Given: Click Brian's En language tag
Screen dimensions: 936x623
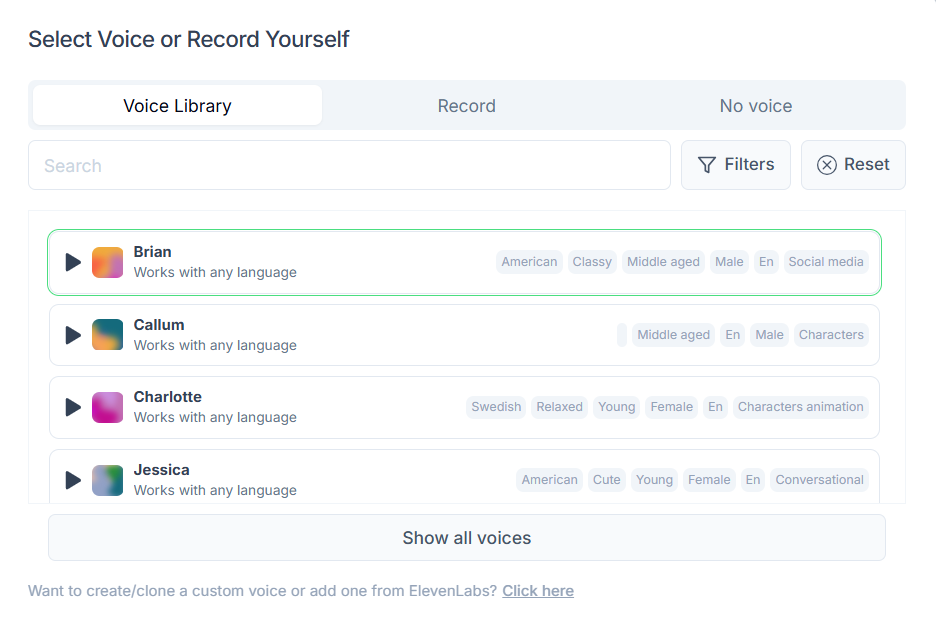Looking at the screenshot, I should pyautogui.click(x=766, y=262).
